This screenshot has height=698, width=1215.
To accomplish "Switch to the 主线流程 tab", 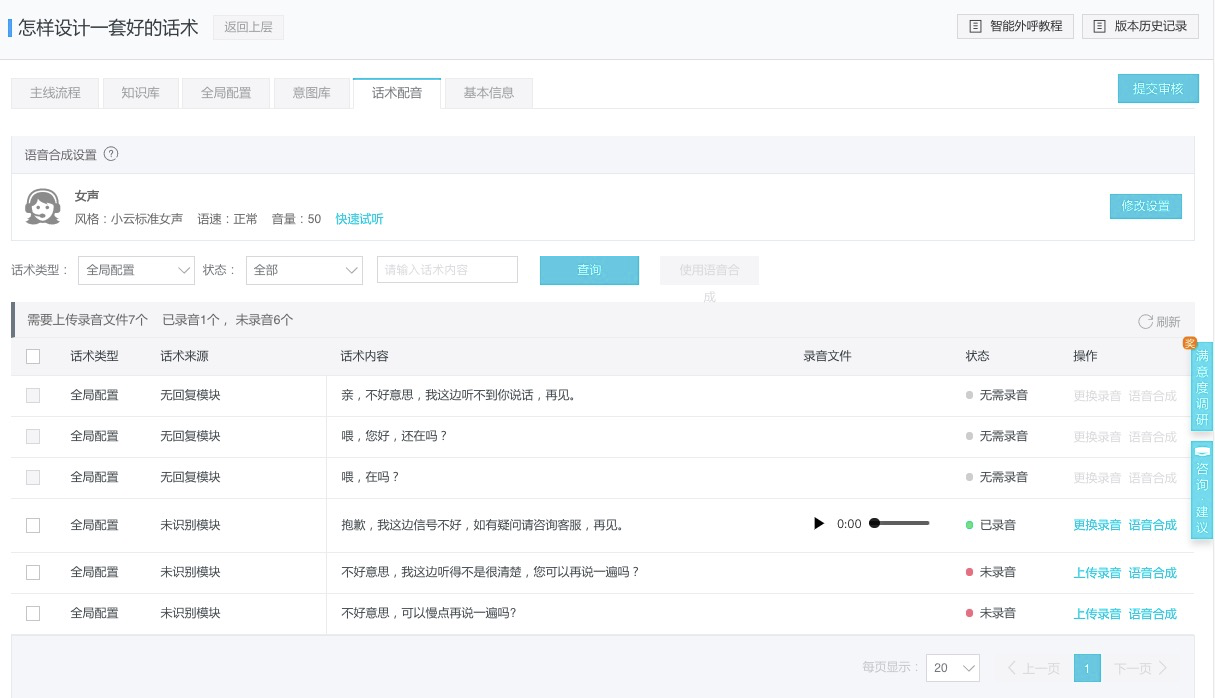I will (x=55, y=93).
